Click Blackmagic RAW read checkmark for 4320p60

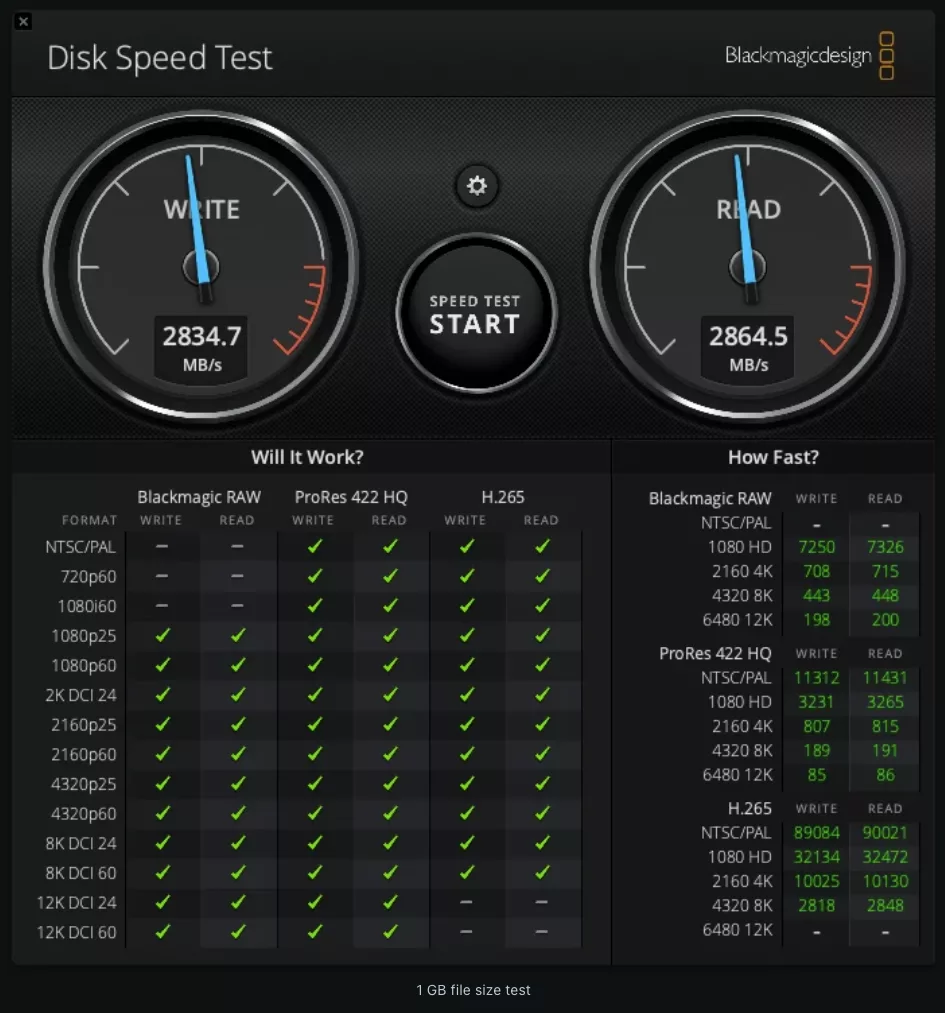coord(238,813)
